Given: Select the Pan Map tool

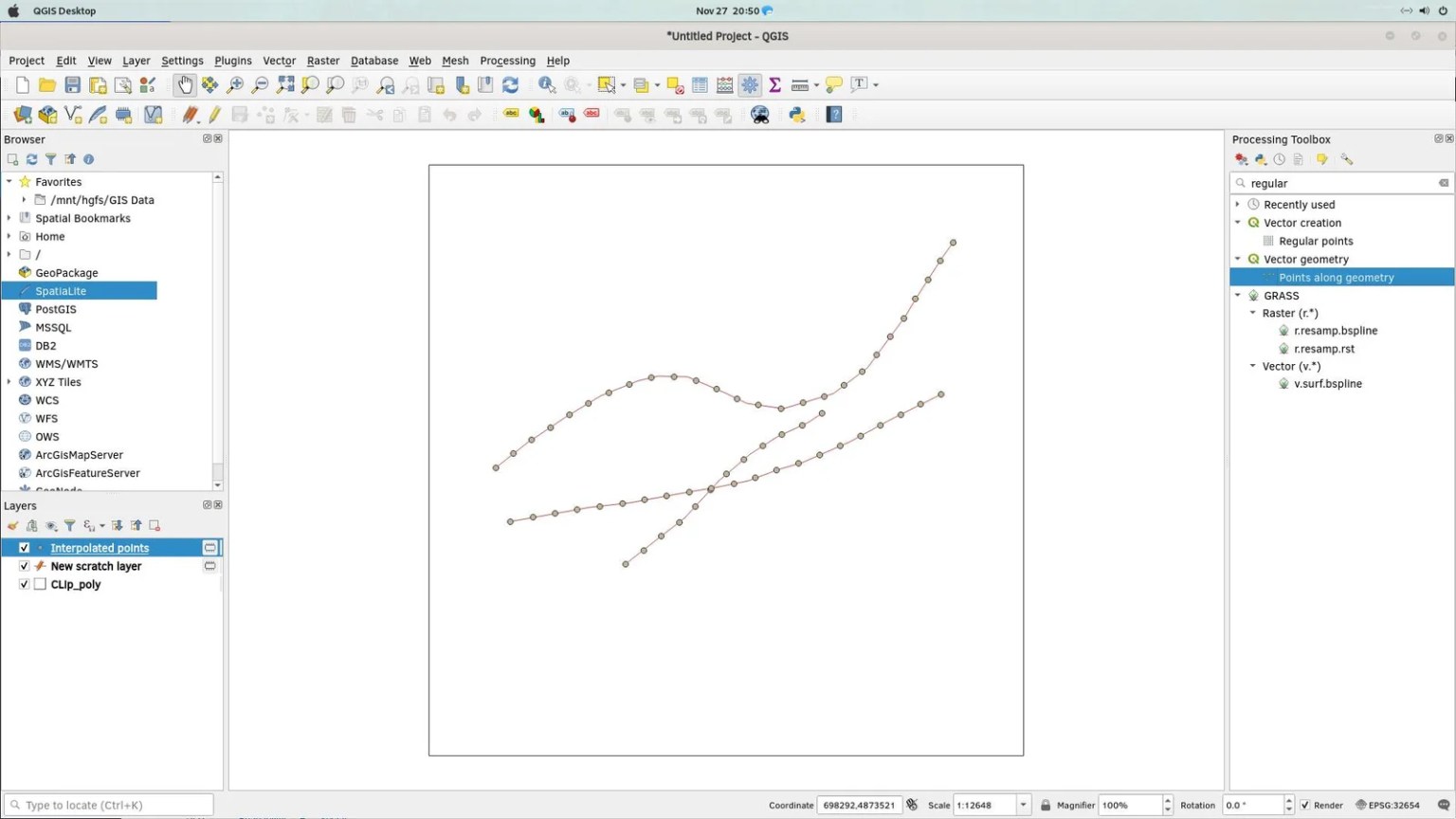Looking at the screenshot, I should 185,84.
